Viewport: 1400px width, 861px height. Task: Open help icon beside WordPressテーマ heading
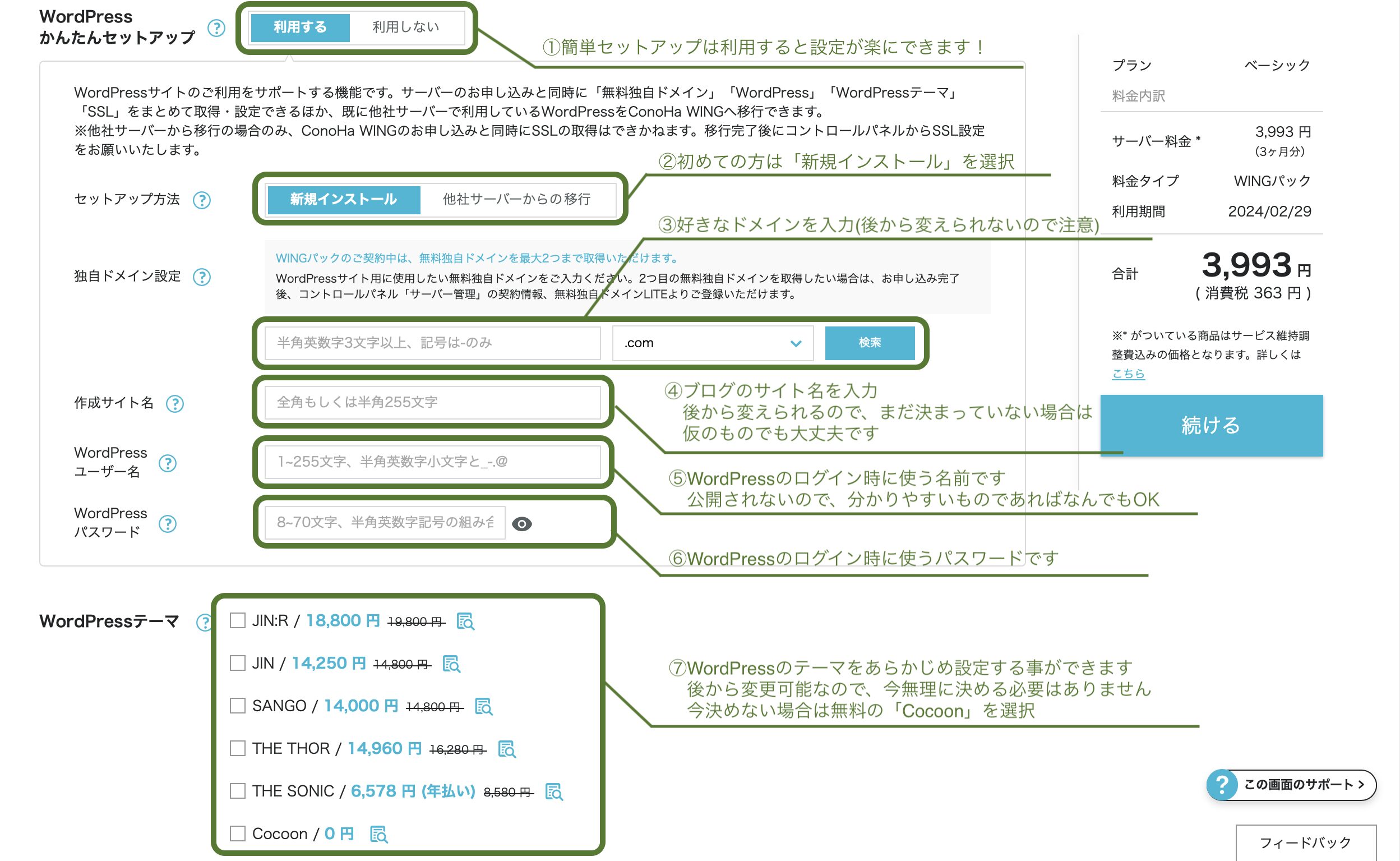pyautogui.click(x=204, y=622)
